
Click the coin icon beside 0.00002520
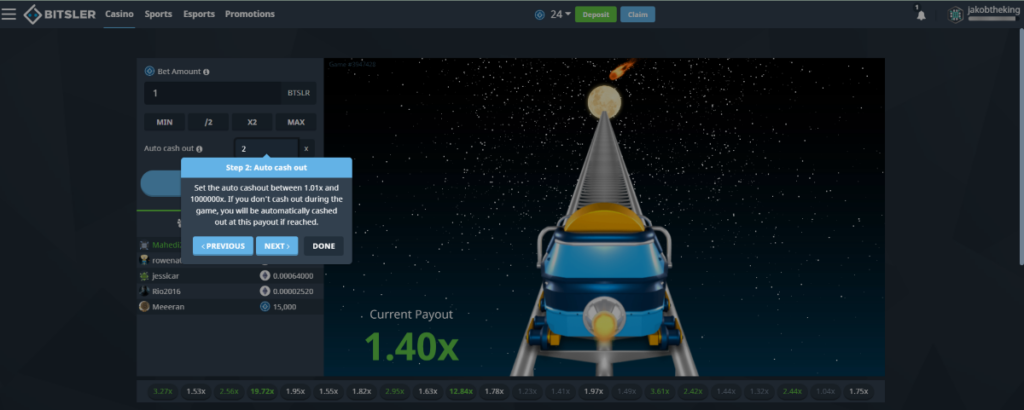264,291
